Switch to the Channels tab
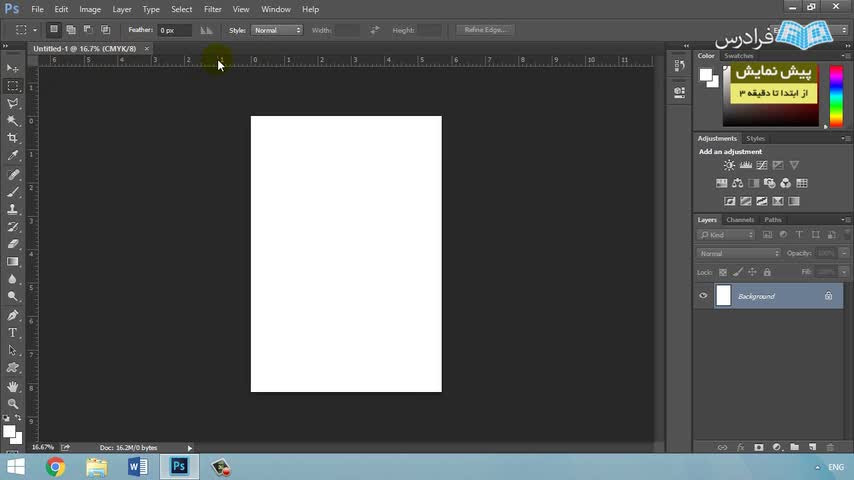 (740, 220)
